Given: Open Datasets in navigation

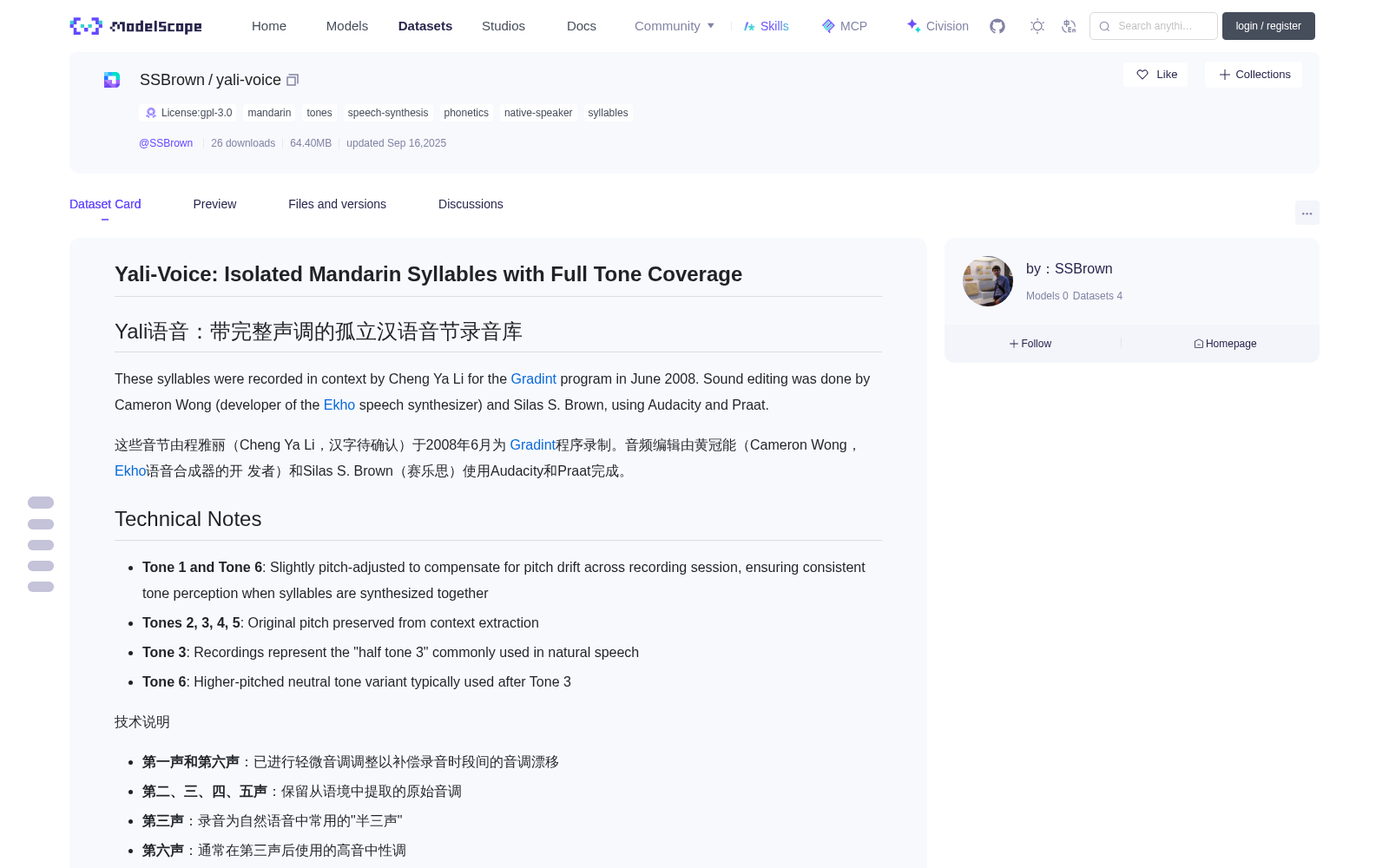Looking at the screenshot, I should click(425, 26).
